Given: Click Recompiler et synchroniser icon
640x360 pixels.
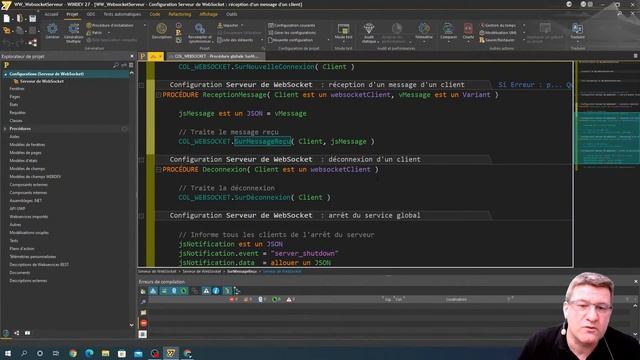Looking at the screenshot, I should point(200,29).
